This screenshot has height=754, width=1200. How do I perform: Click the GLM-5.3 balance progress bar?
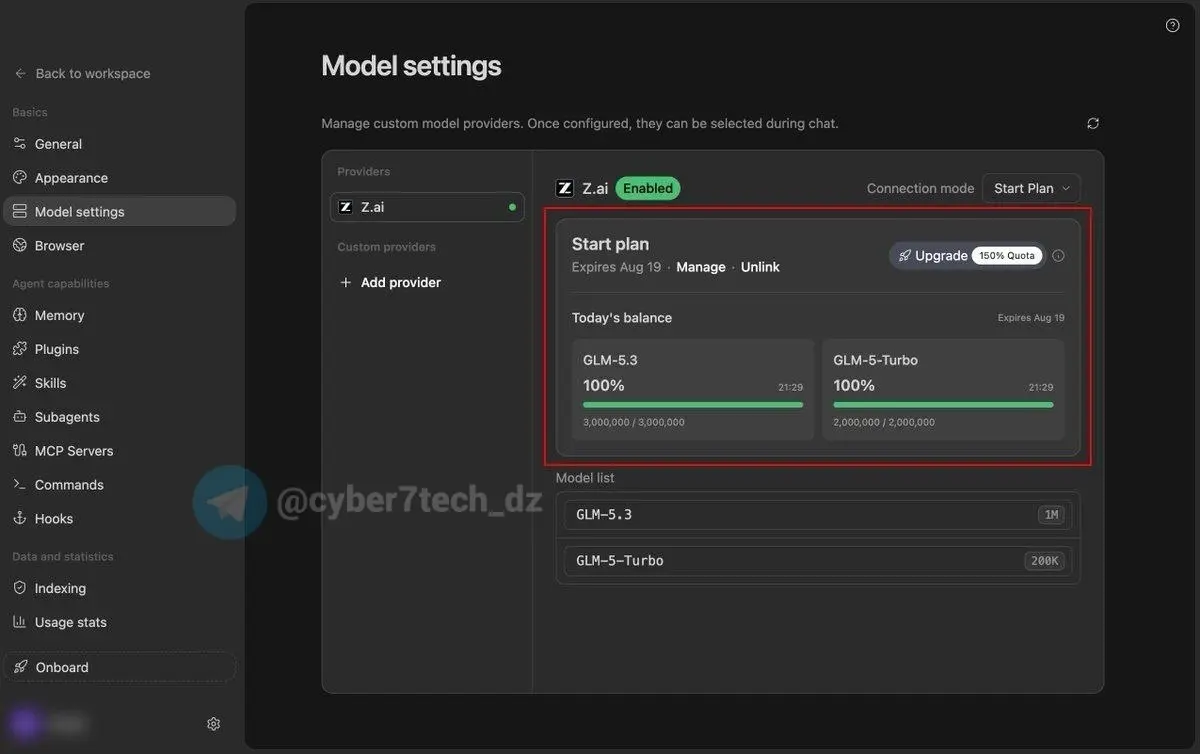point(693,405)
